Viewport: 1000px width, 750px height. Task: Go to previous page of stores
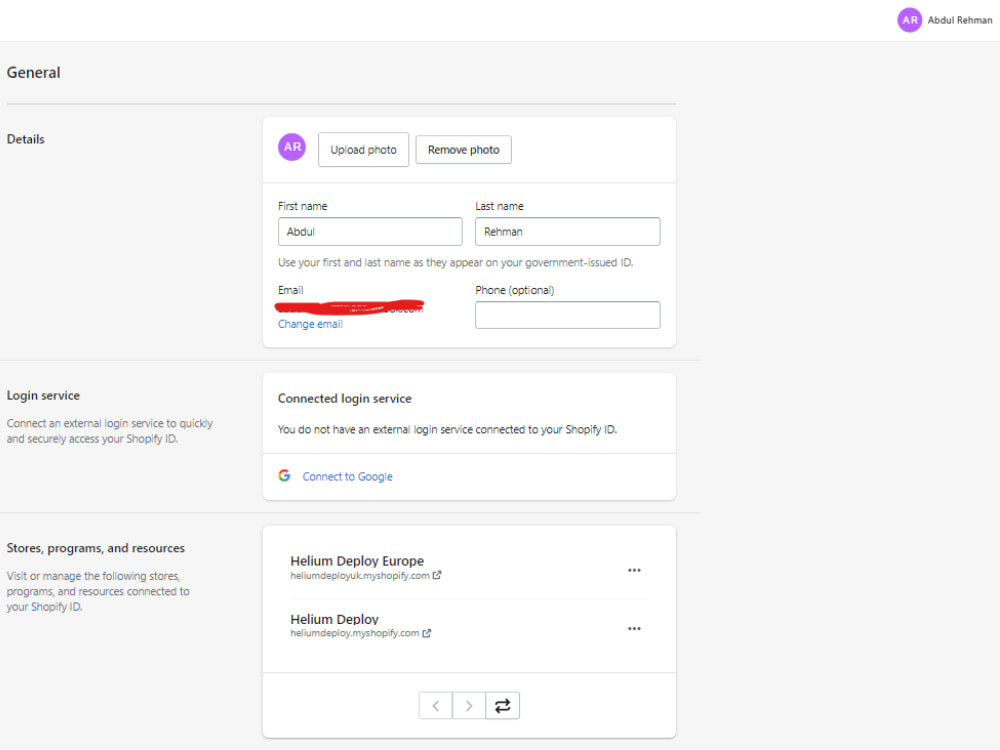[436, 705]
